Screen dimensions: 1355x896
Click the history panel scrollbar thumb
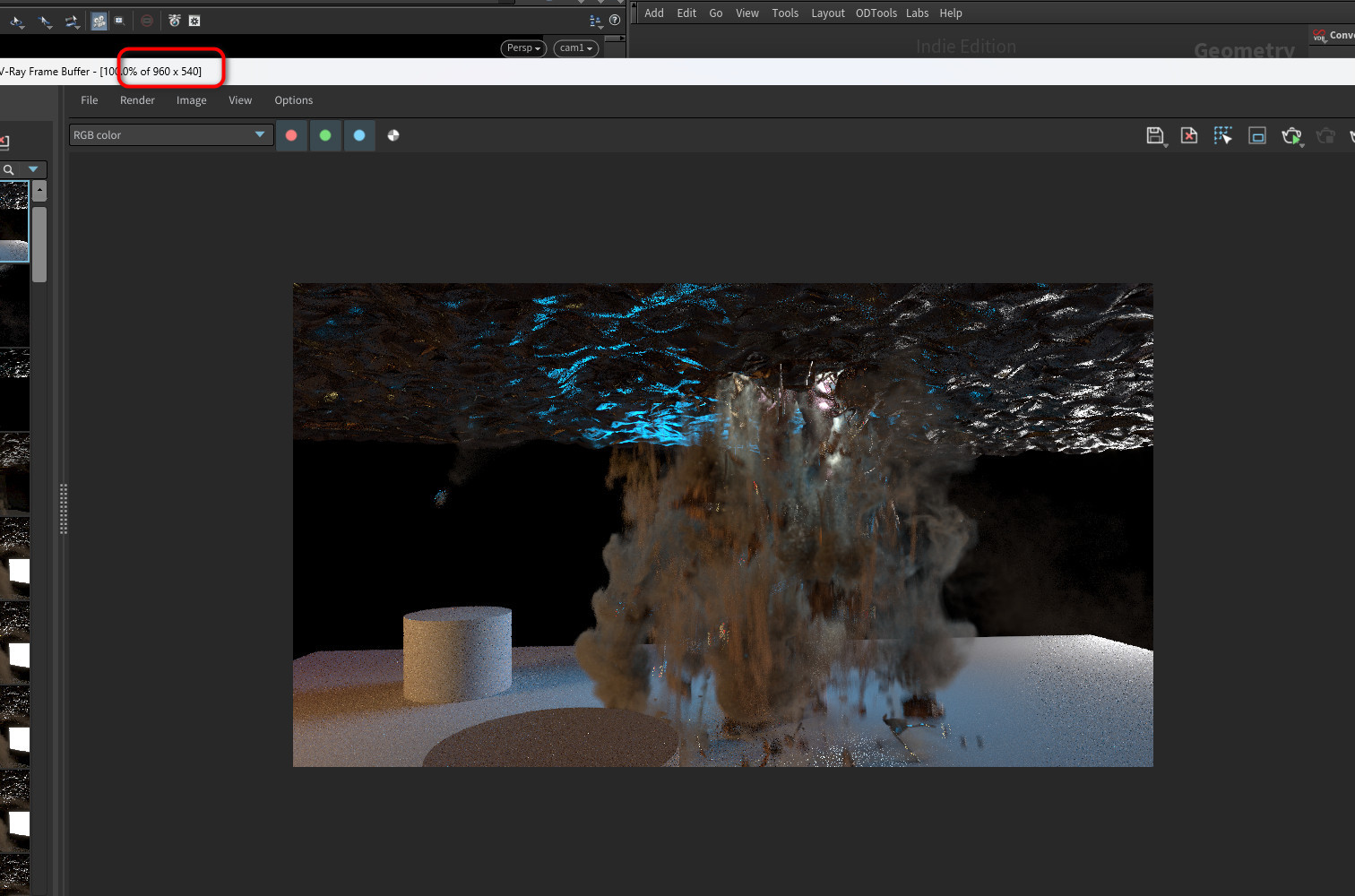[x=39, y=244]
